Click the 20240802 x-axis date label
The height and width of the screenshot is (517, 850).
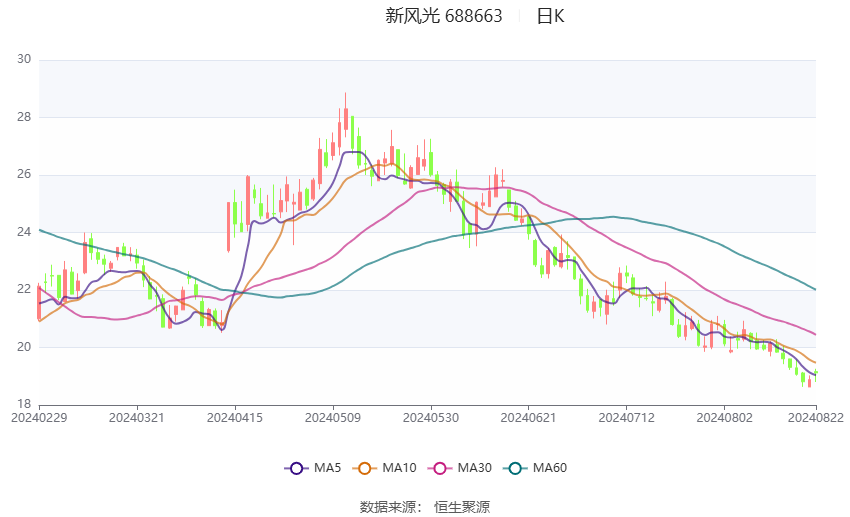tap(724, 418)
